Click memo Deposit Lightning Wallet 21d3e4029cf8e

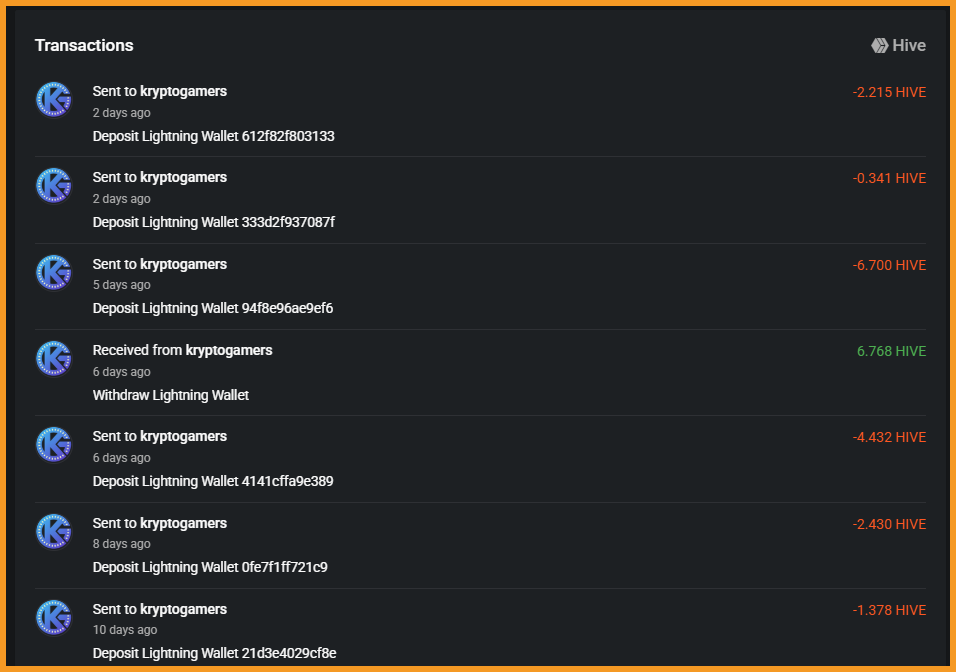(x=215, y=653)
